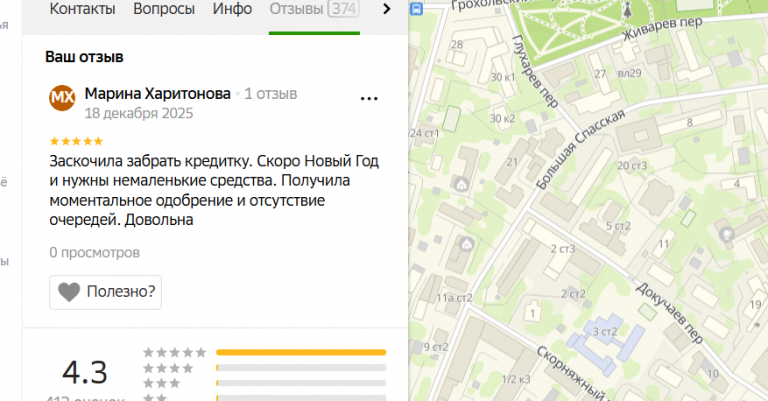The width and height of the screenshot is (768, 401).
Task: Select building 28 on the map
Action: 457,45
